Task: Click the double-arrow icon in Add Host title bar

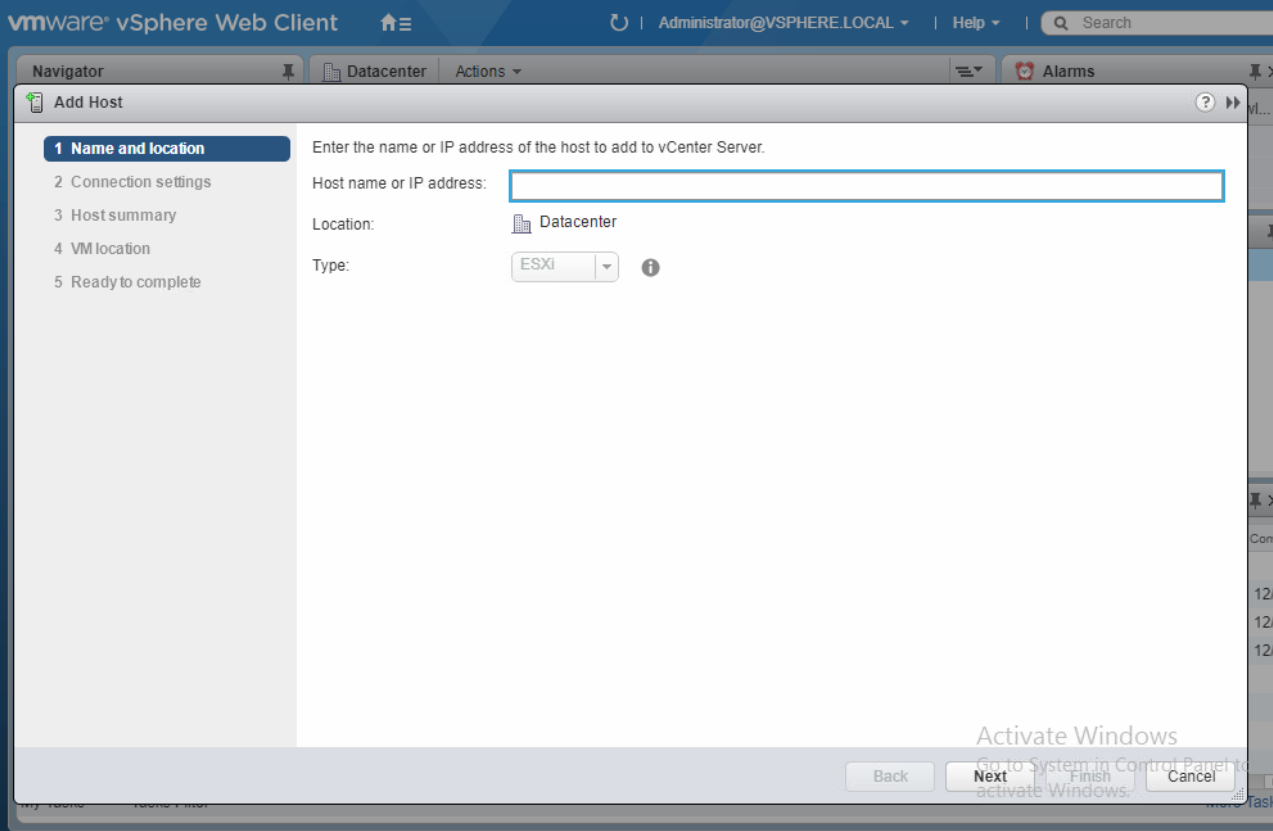Action: tap(1232, 102)
